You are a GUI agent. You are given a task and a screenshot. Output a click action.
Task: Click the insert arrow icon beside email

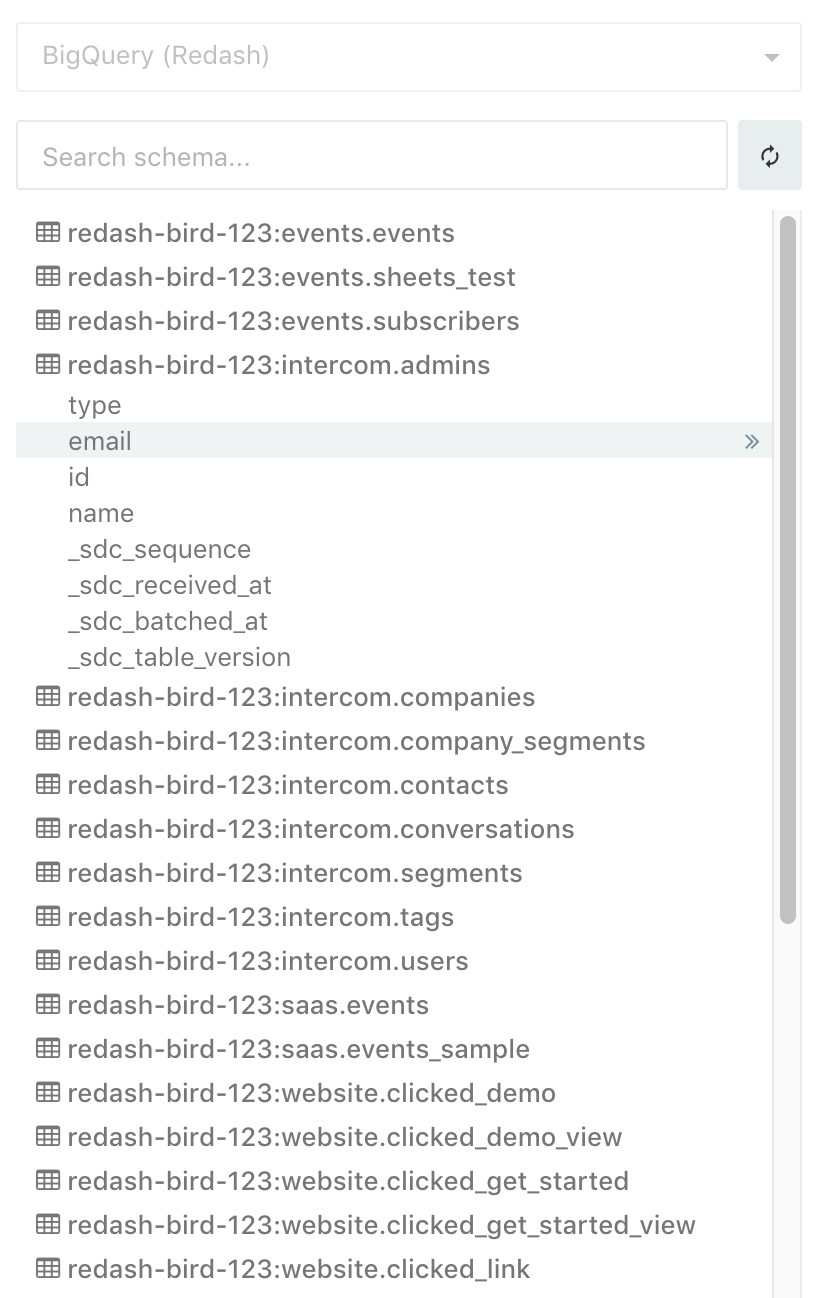tap(752, 441)
